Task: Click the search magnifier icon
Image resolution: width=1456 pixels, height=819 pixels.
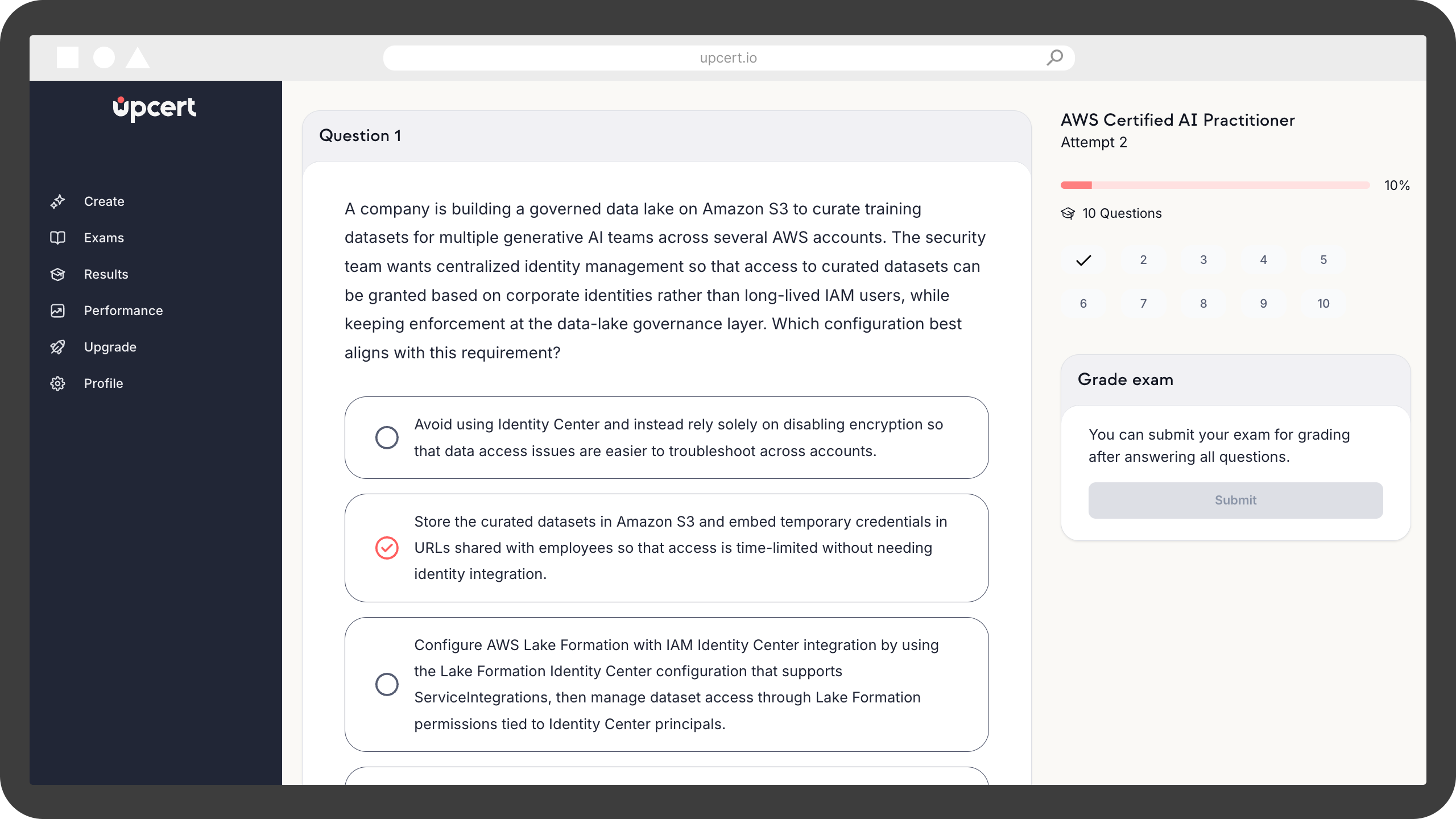Action: click(x=1054, y=57)
